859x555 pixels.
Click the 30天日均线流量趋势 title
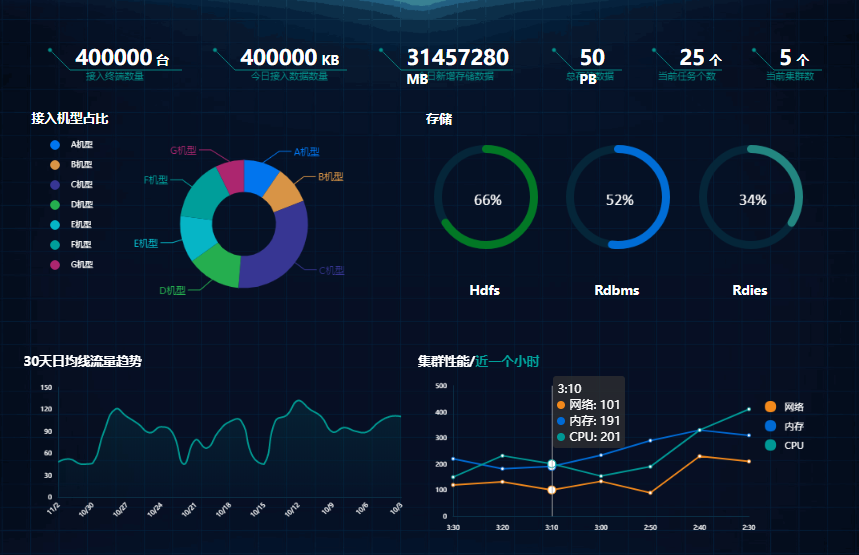83,361
